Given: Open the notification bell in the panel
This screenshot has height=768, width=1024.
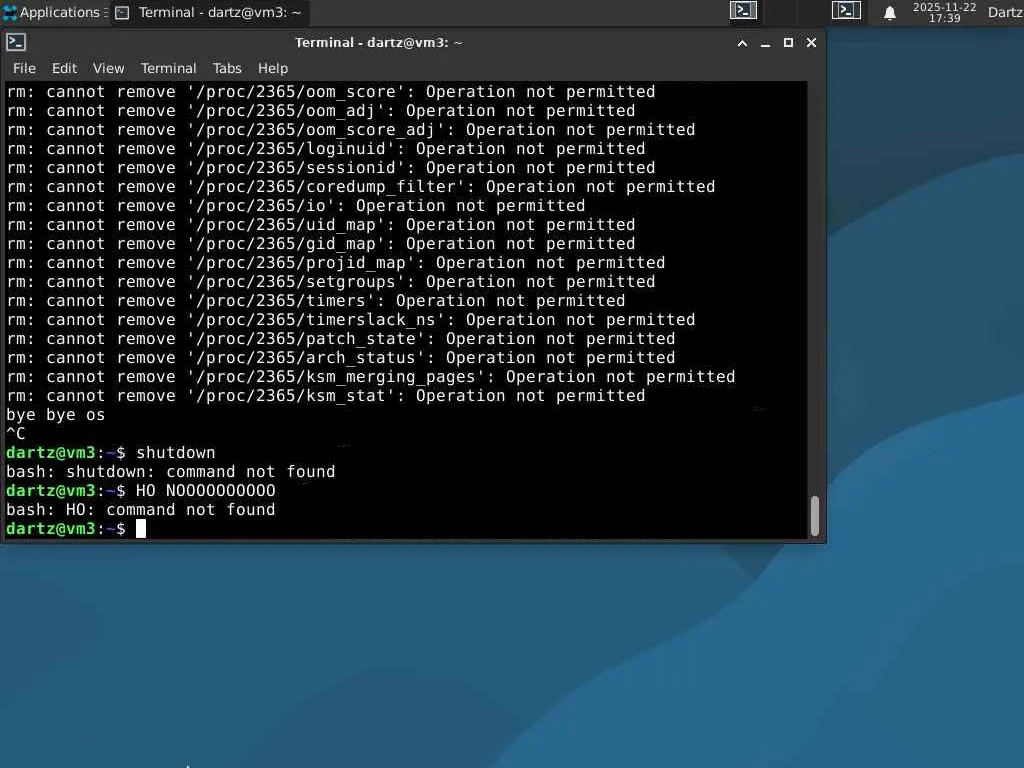Looking at the screenshot, I should [889, 12].
